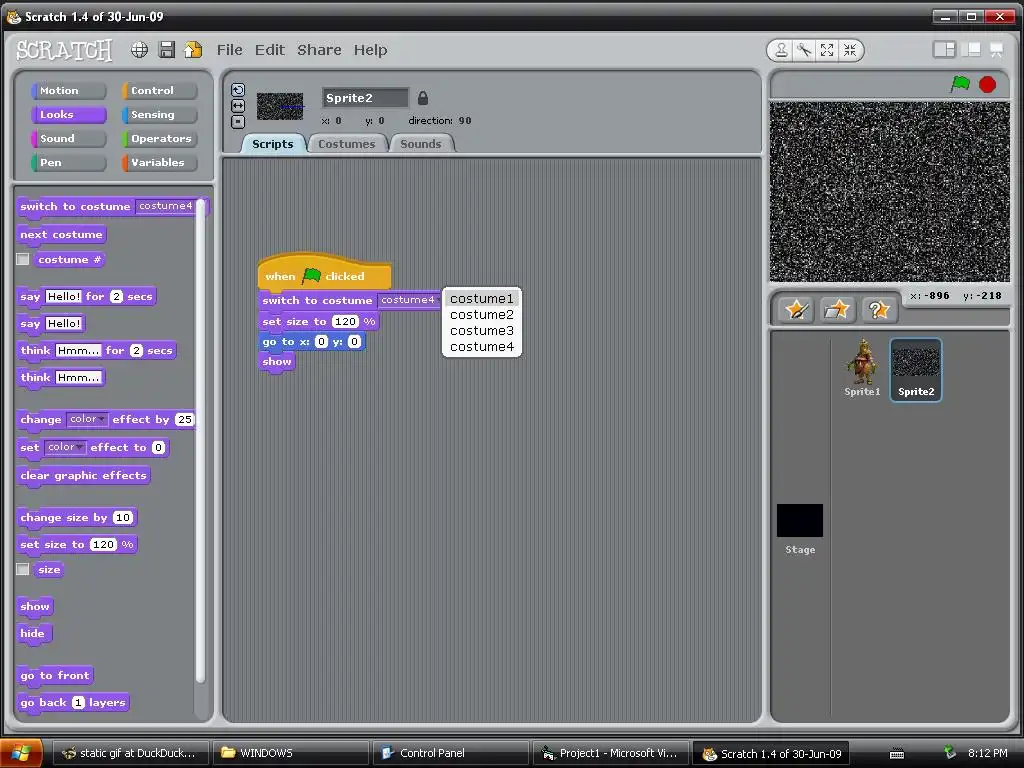Open the Windows Start button
Screen dimensions: 1024x768
pos(22,753)
